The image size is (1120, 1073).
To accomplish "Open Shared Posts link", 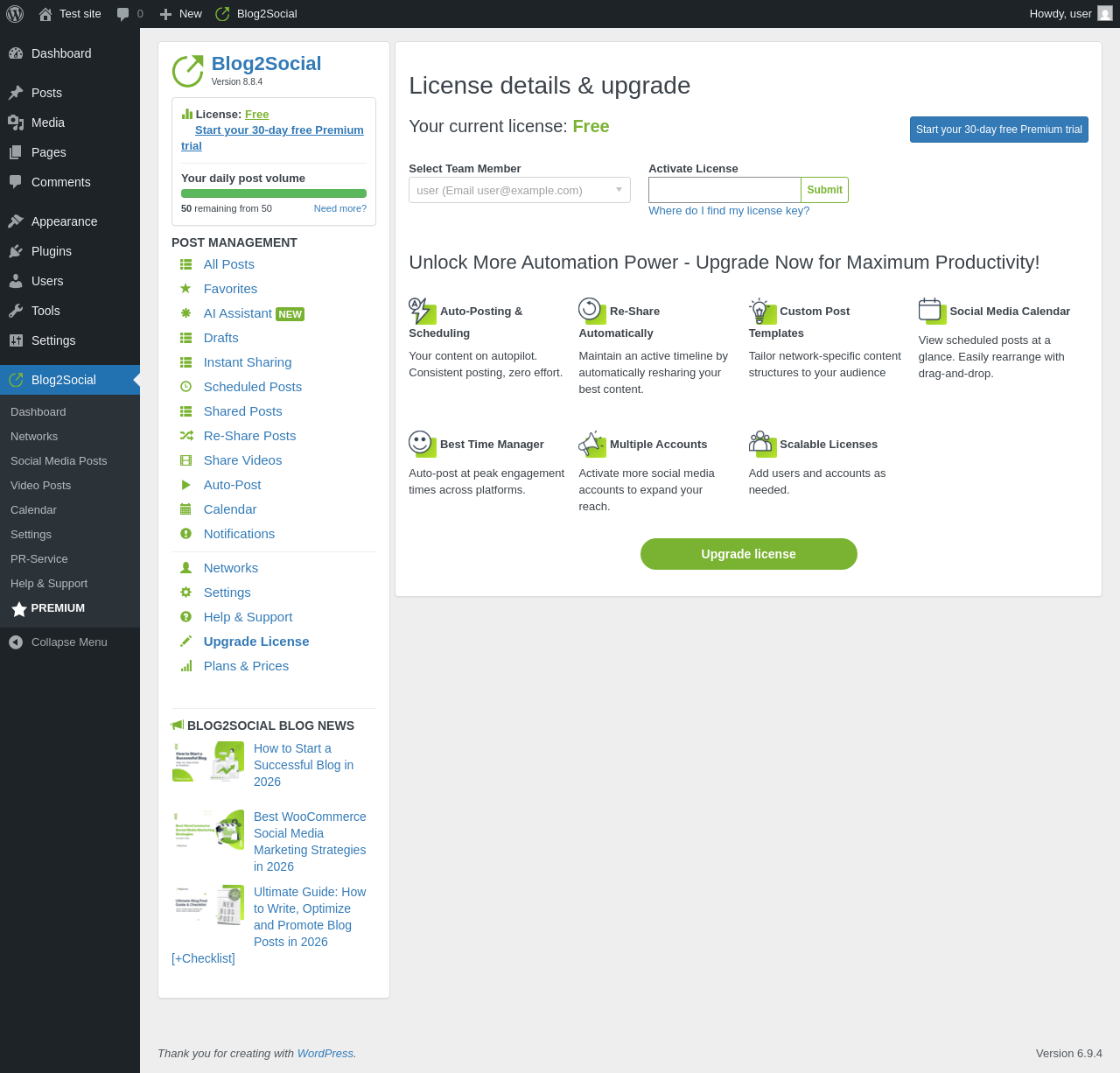I will point(243,411).
